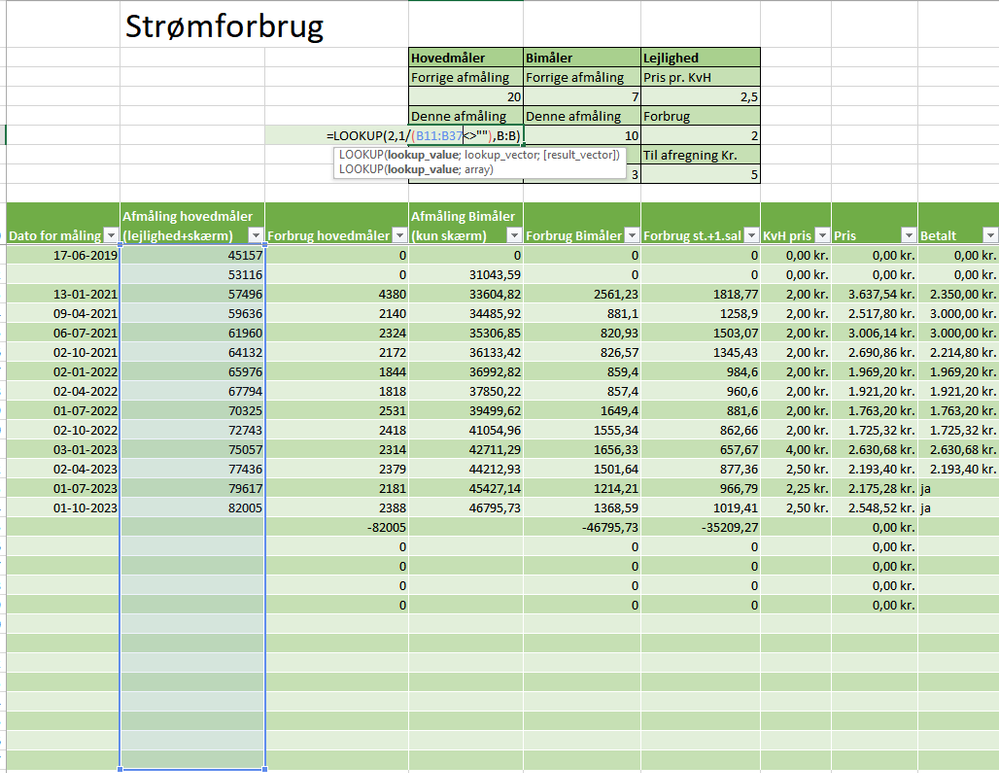Select the Pris pr. KvH cell

[700, 77]
